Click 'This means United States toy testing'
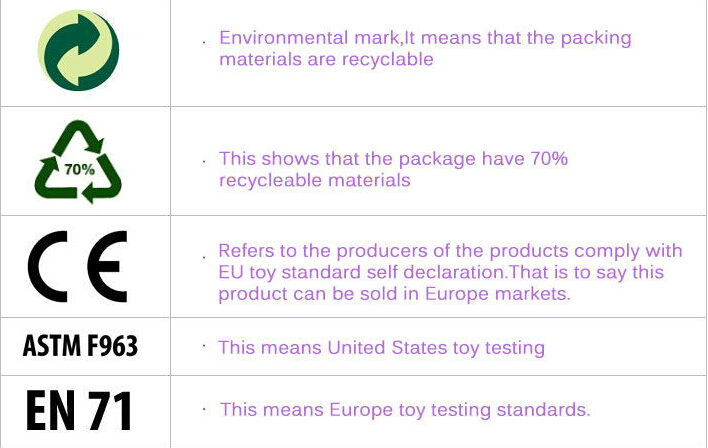 coord(382,348)
